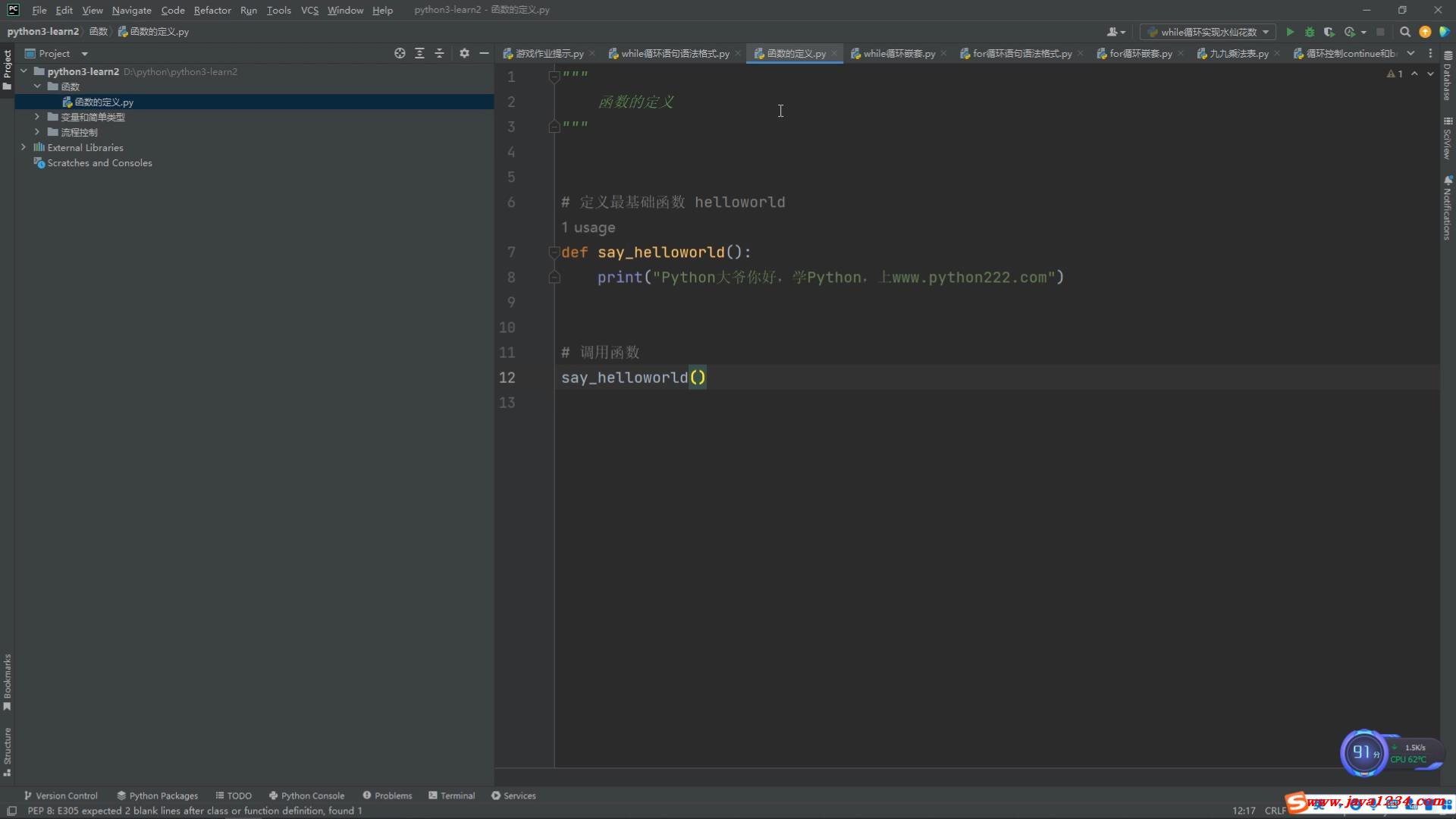This screenshot has height=819, width=1456.
Task: Fold the say_helloworld function at line 7
Action: (554, 253)
